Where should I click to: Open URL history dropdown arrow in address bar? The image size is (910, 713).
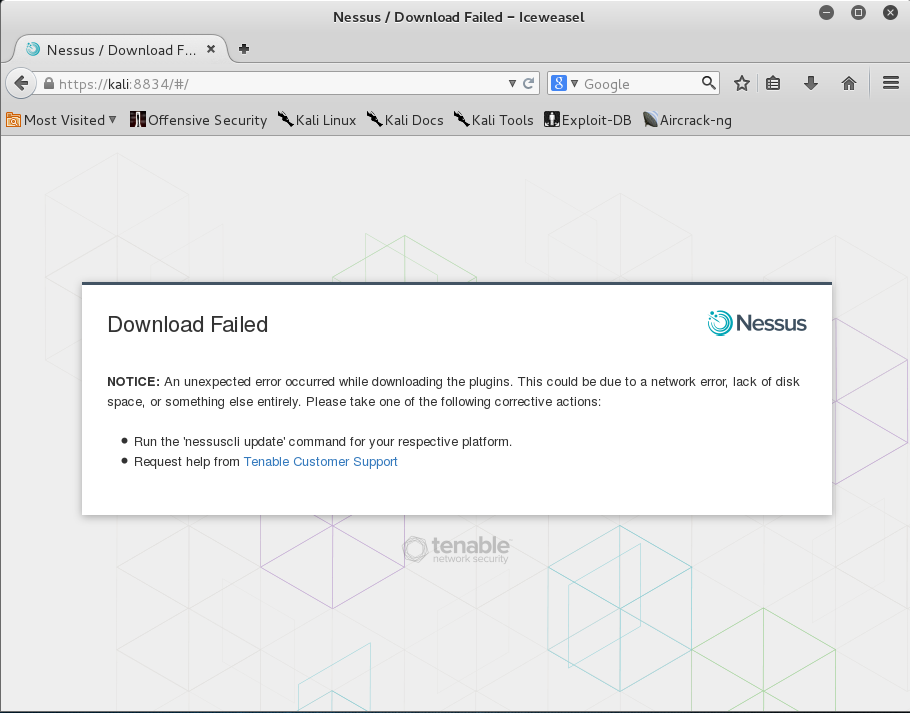click(x=512, y=84)
